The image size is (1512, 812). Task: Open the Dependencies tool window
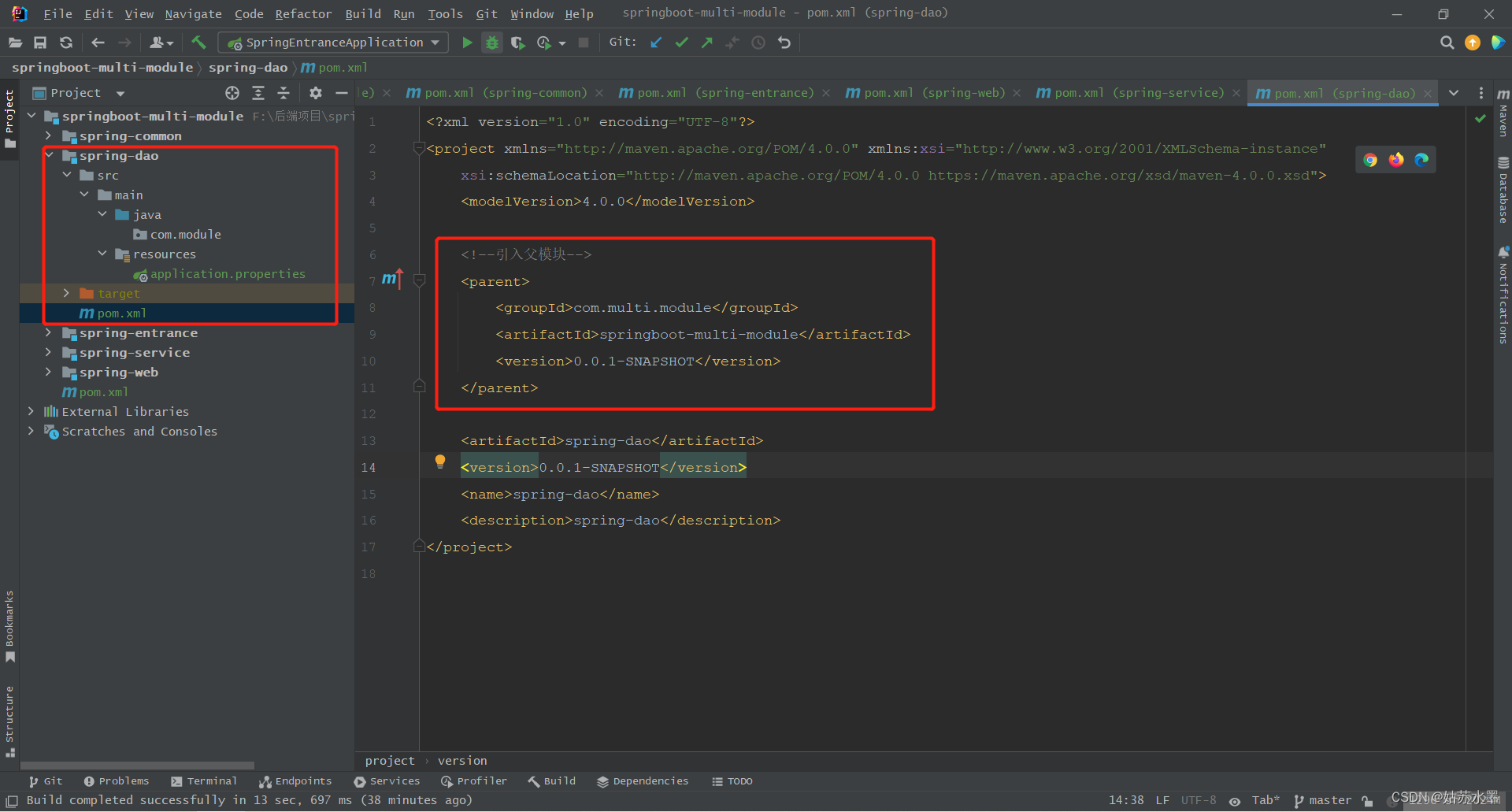point(643,781)
